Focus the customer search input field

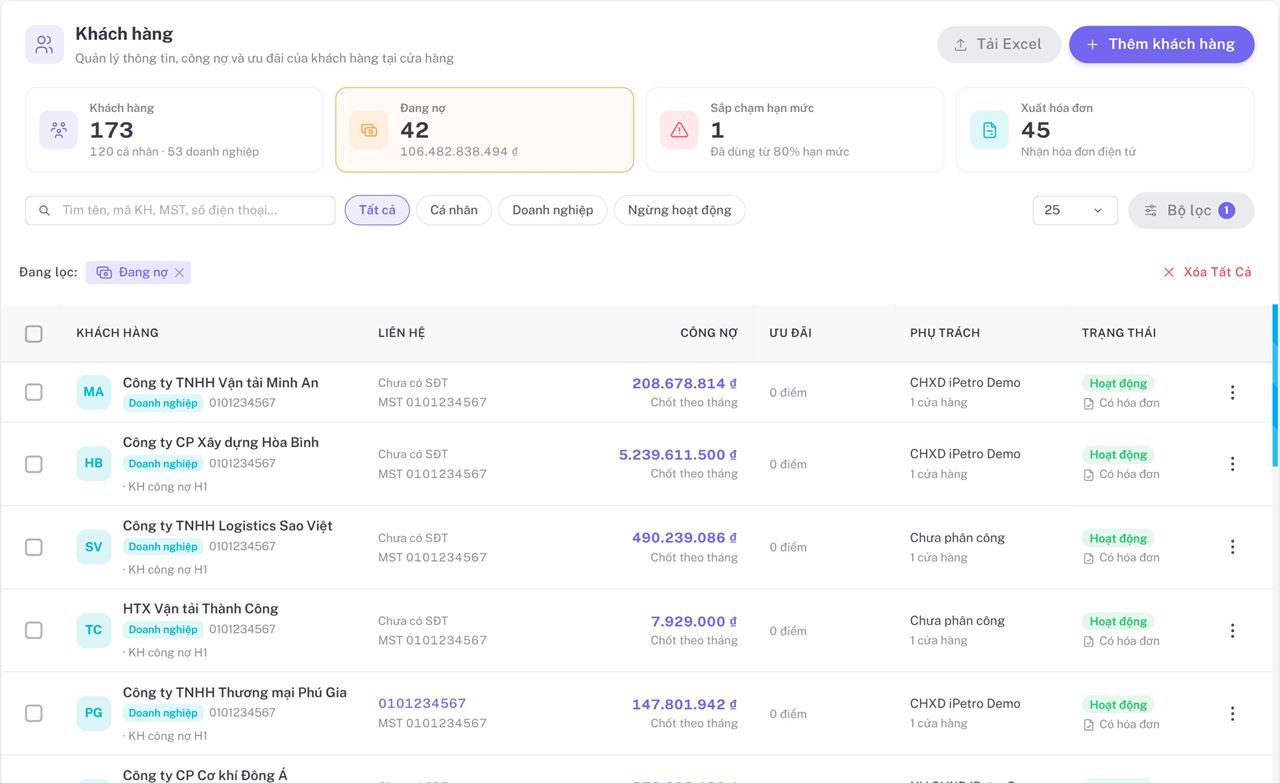180,210
